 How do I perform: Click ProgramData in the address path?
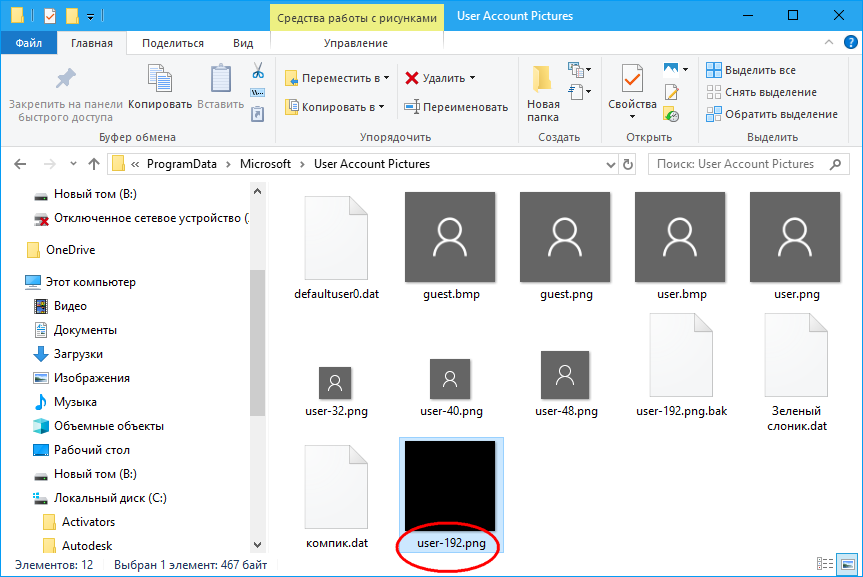click(x=182, y=164)
